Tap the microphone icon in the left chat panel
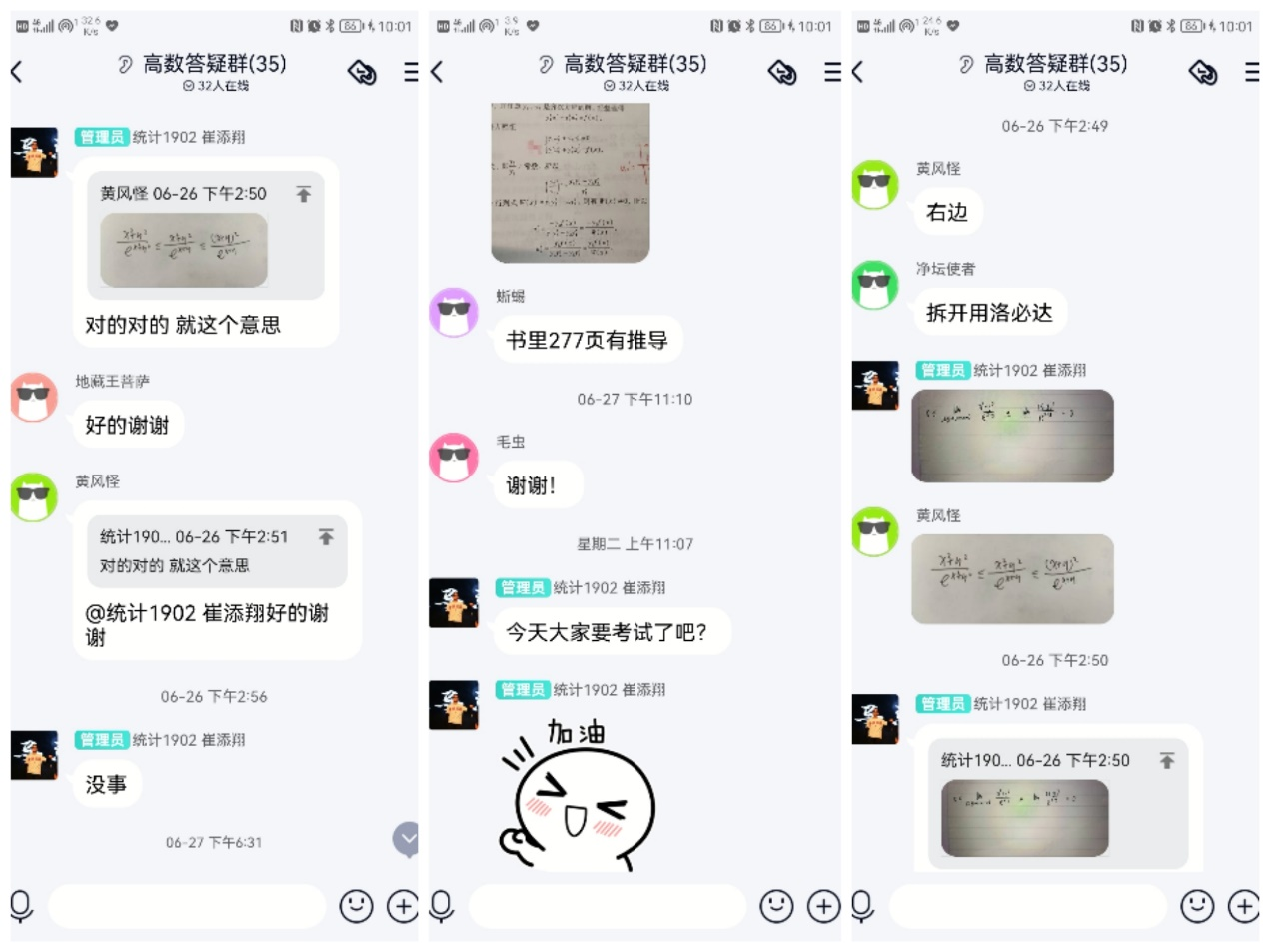This screenshot has width=1270, height=952. (21, 906)
